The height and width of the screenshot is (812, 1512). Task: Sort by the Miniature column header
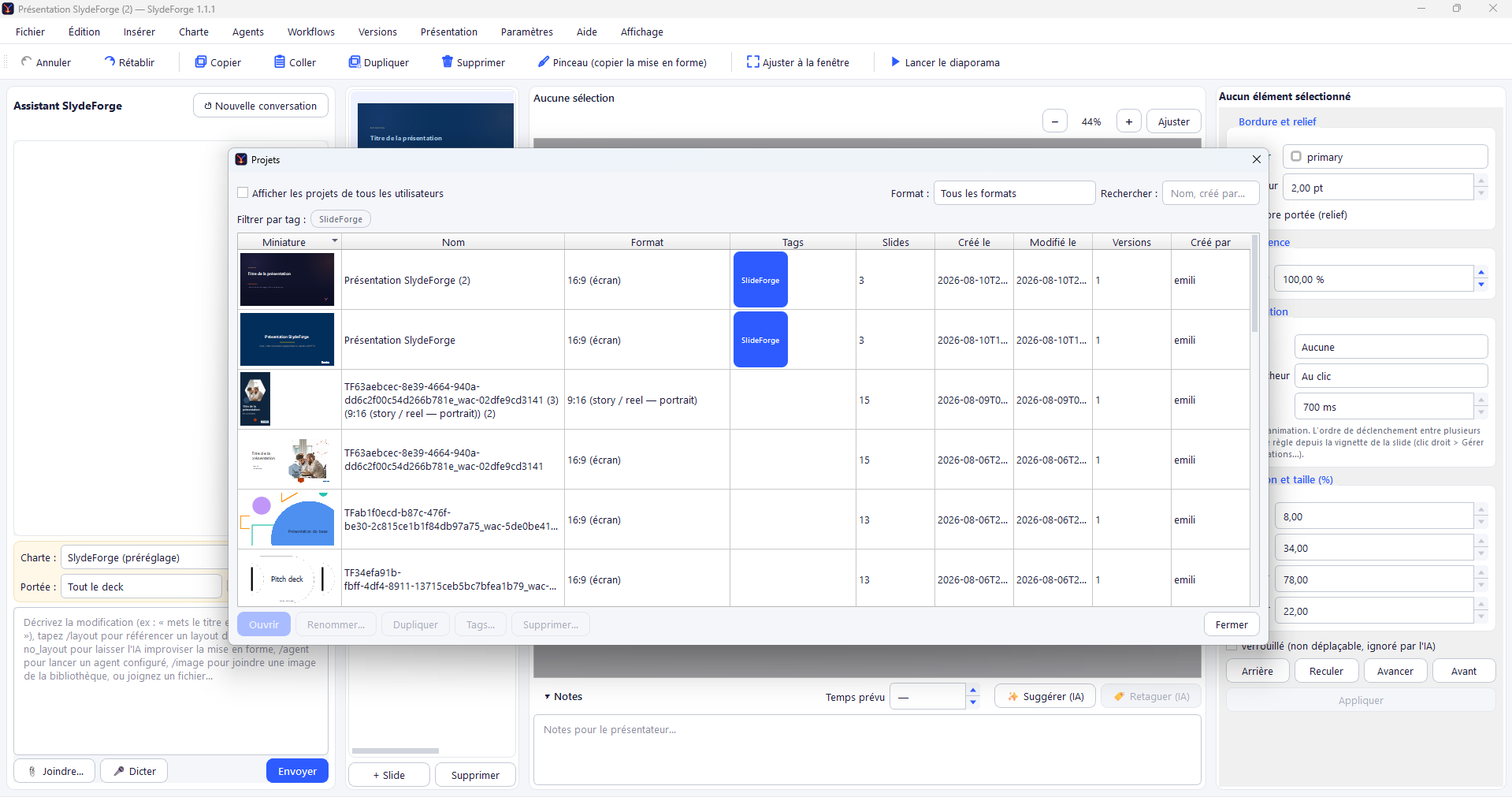click(289, 242)
